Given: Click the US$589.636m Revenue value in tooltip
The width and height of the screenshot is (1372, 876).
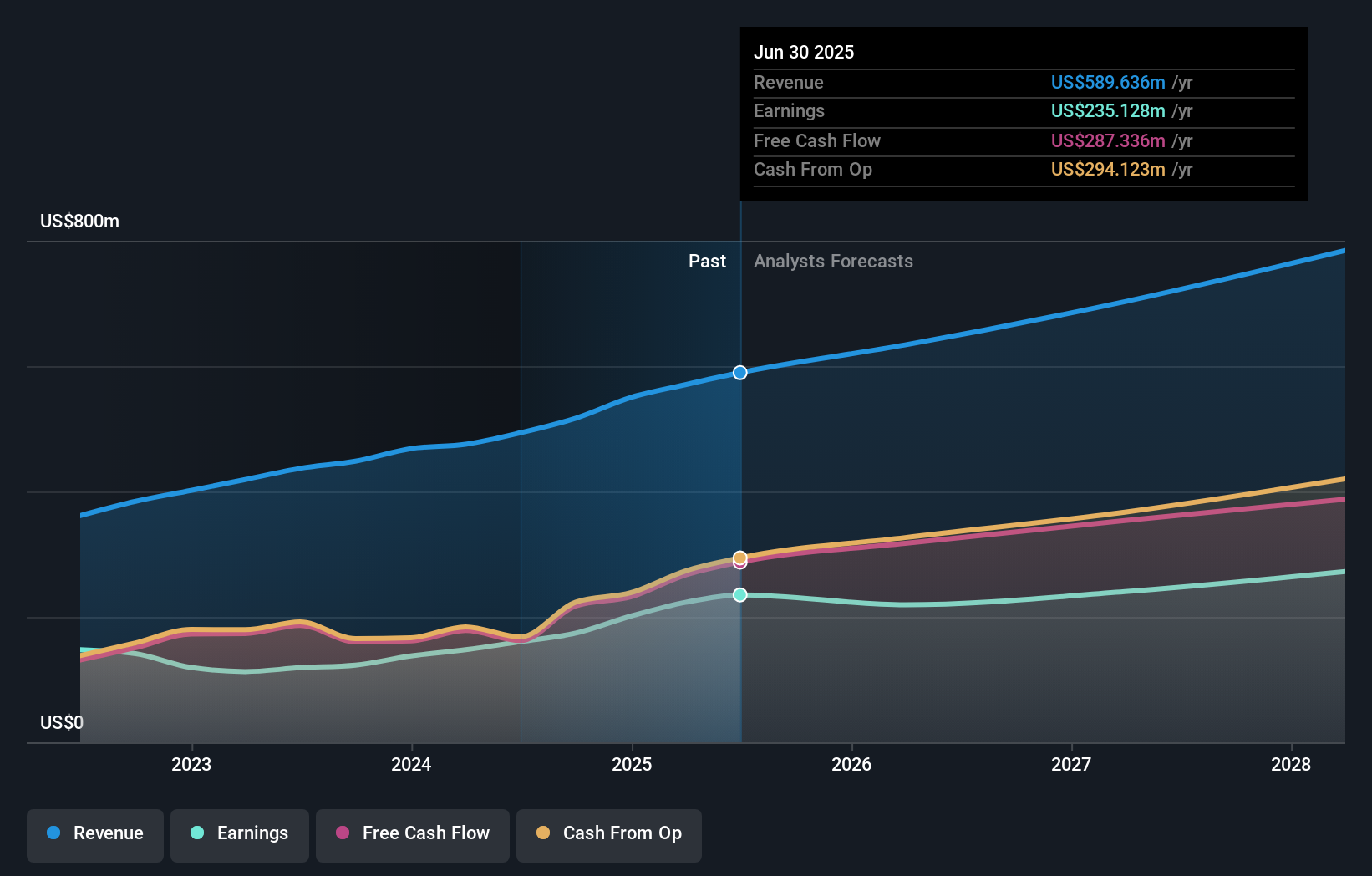Looking at the screenshot, I should coord(1108,82).
